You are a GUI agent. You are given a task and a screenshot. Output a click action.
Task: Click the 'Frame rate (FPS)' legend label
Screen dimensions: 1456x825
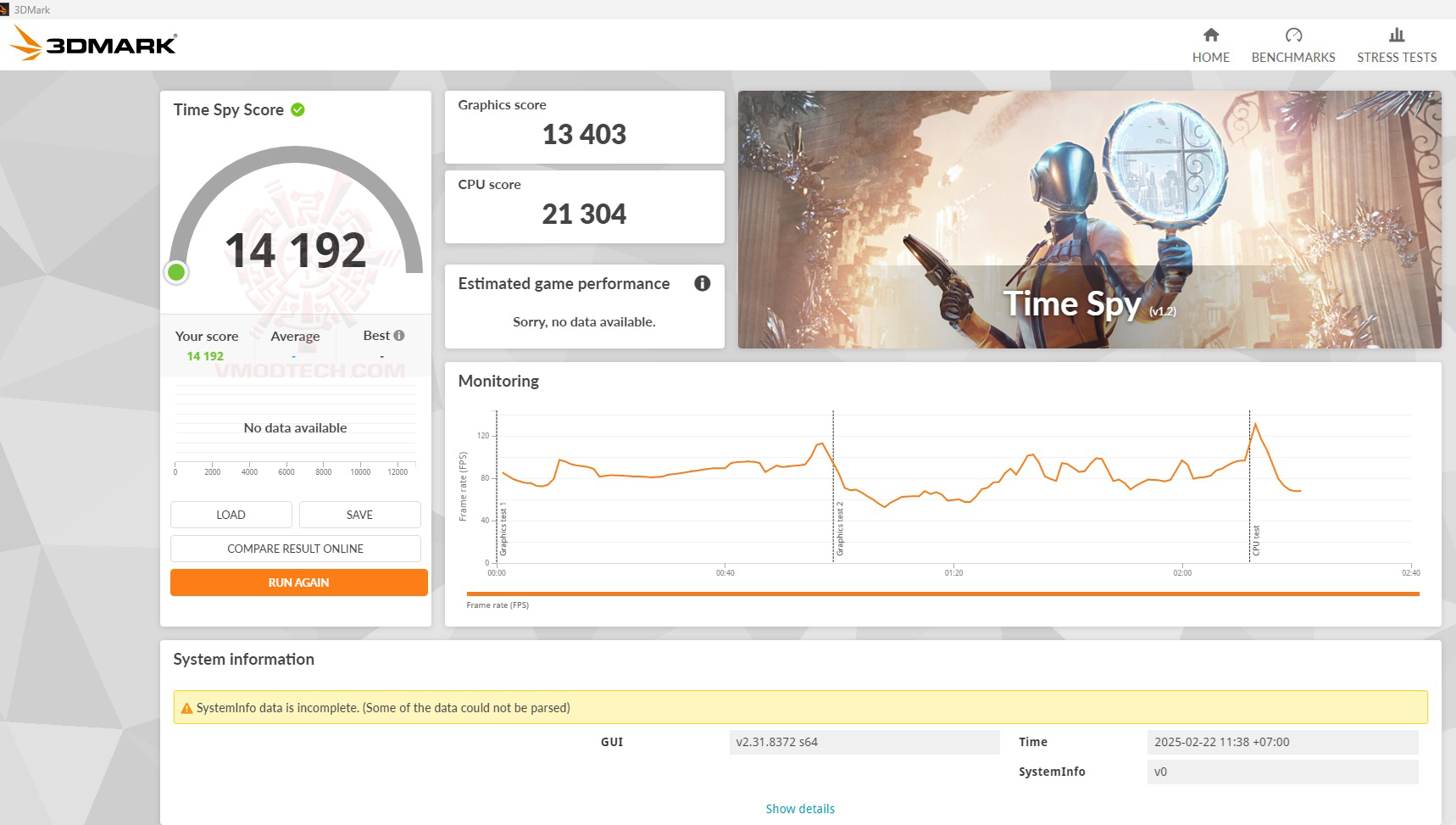(x=497, y=605)
